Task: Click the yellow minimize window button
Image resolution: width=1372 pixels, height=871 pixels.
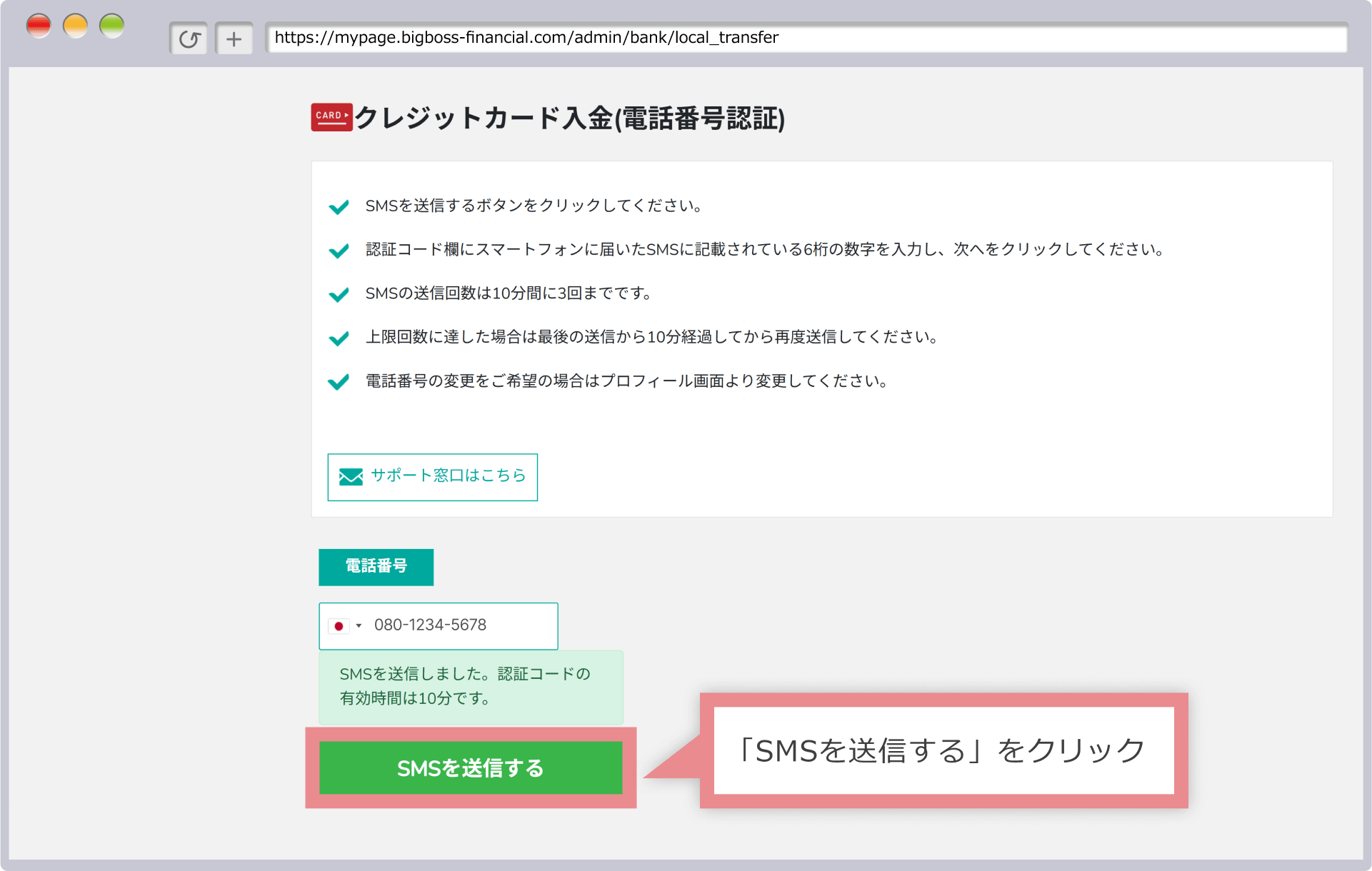Action: [75, 26]
